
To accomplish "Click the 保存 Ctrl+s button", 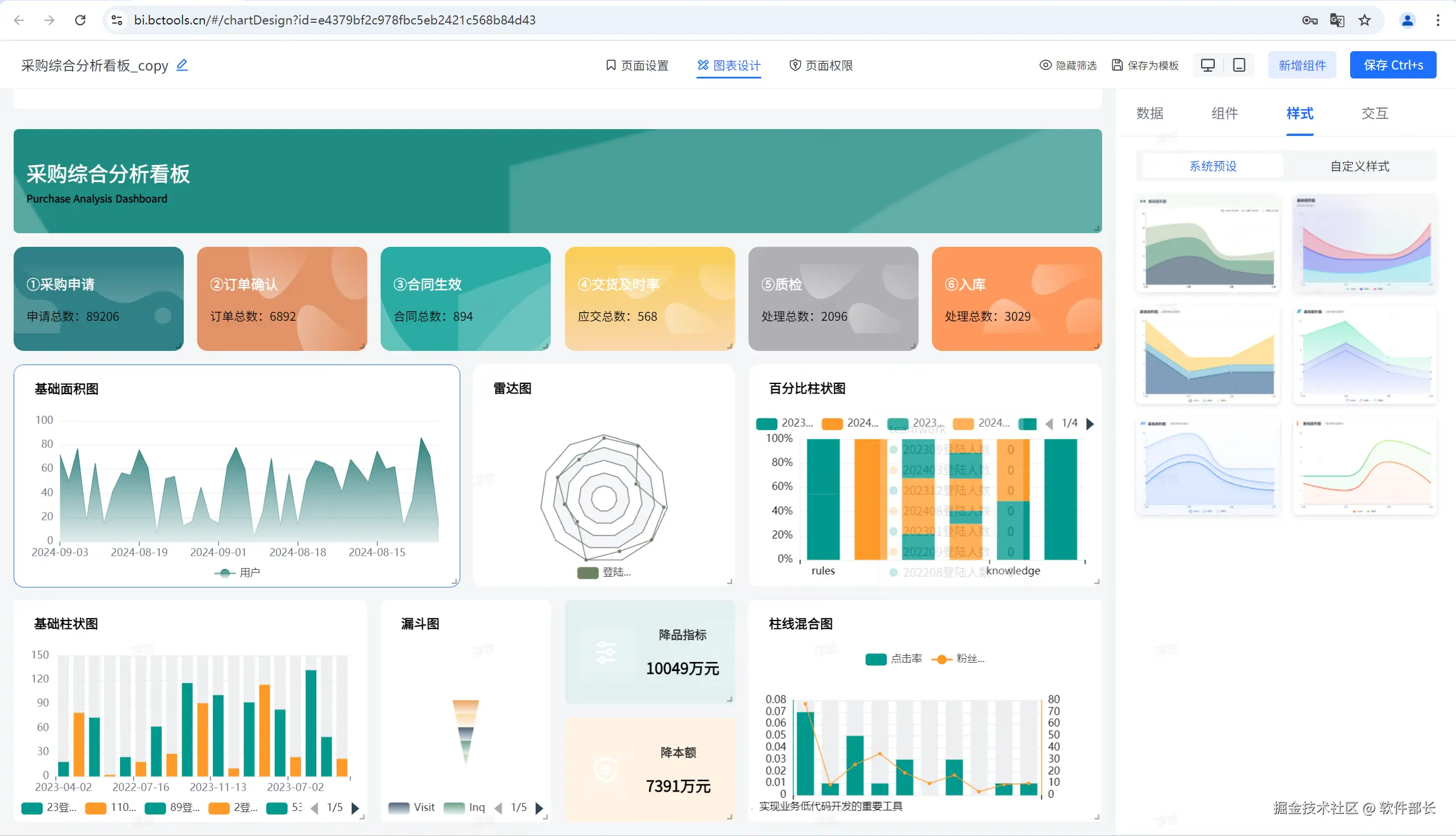I will 1393,65.
